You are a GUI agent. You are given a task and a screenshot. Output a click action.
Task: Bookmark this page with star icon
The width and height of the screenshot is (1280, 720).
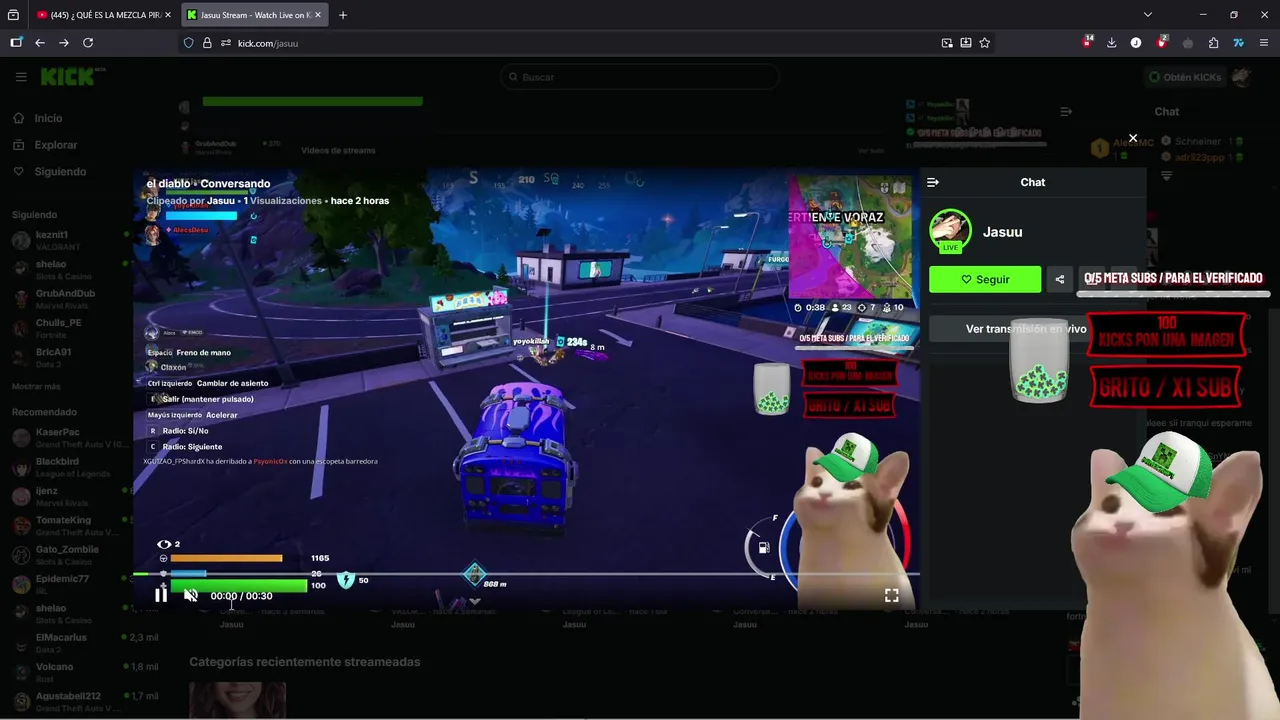pyautogui.click(x=985, y=43)
